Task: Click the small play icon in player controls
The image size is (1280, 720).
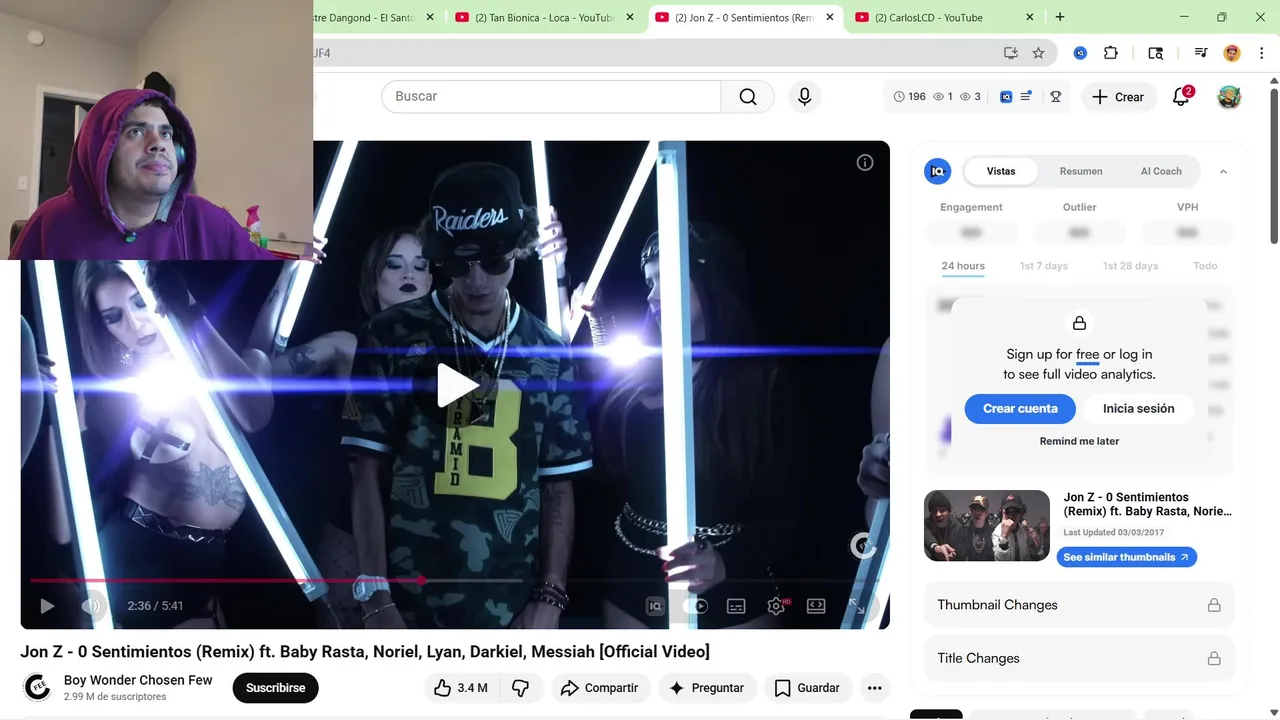Action: pos(47,606)
